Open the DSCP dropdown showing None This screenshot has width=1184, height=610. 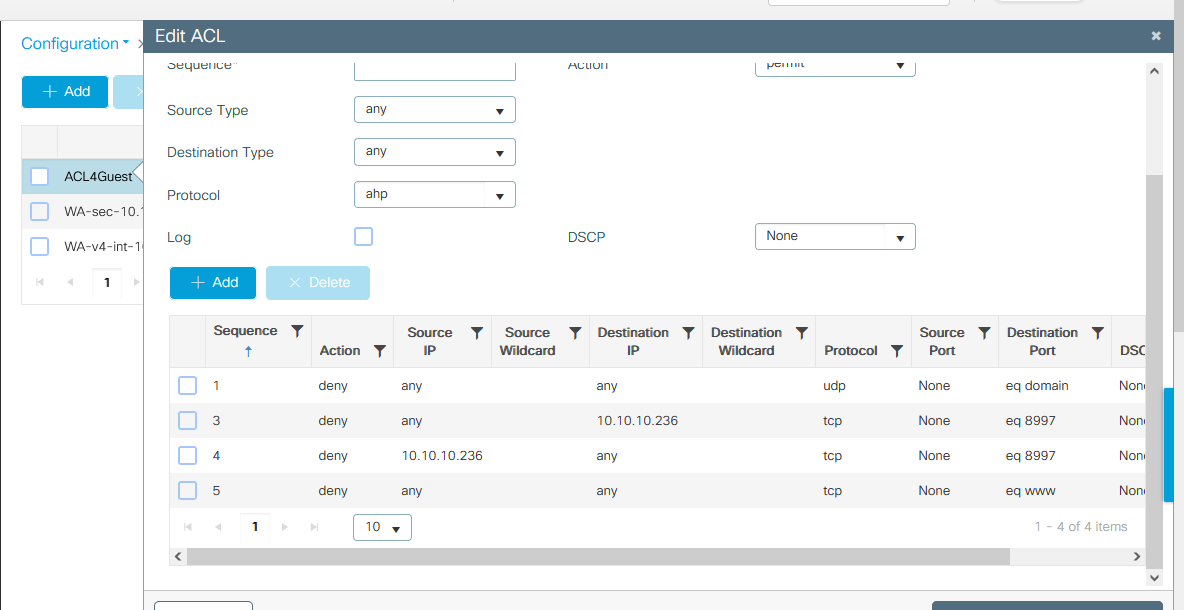[835, 236]
